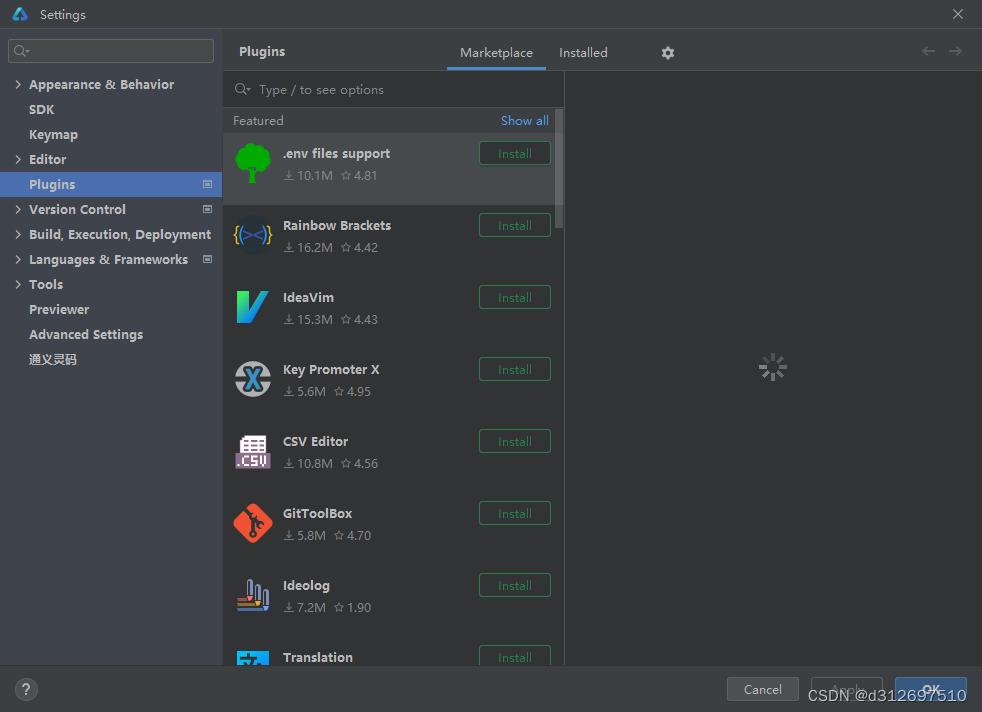982x712 pixels.
Task: Install the Ideolog plugin
Action: (x=515, y=586)
